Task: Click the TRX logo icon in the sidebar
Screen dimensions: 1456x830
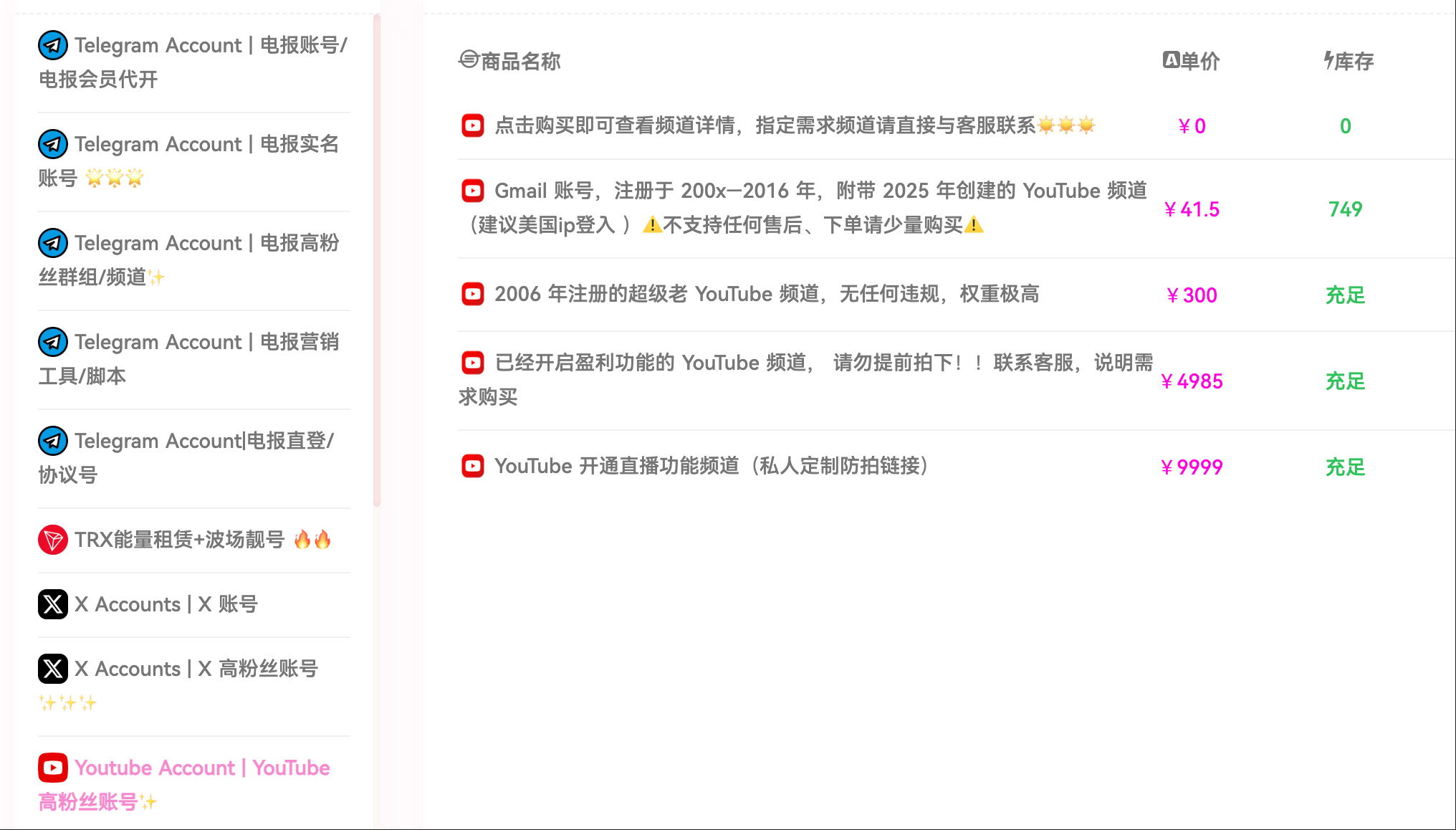Action: [53, 540]
